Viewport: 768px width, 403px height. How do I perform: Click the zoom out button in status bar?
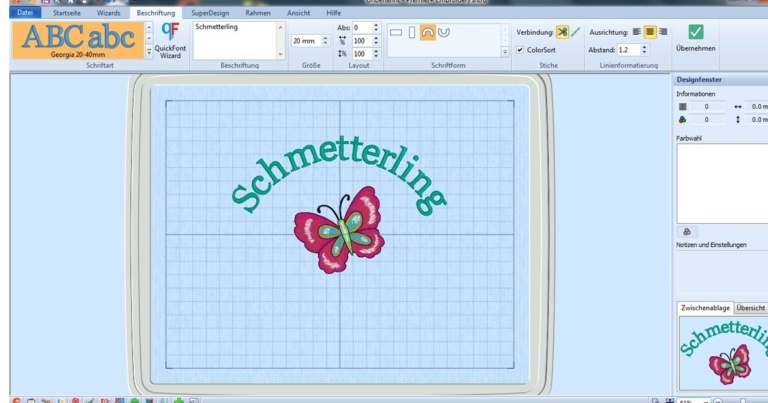tap(718, 401)
